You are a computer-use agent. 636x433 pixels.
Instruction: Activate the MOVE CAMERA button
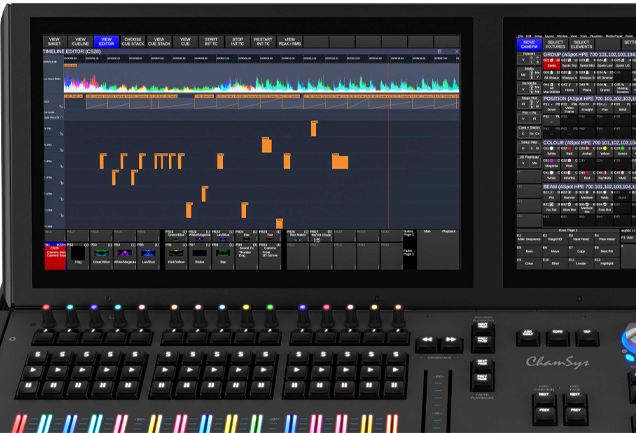528,43
